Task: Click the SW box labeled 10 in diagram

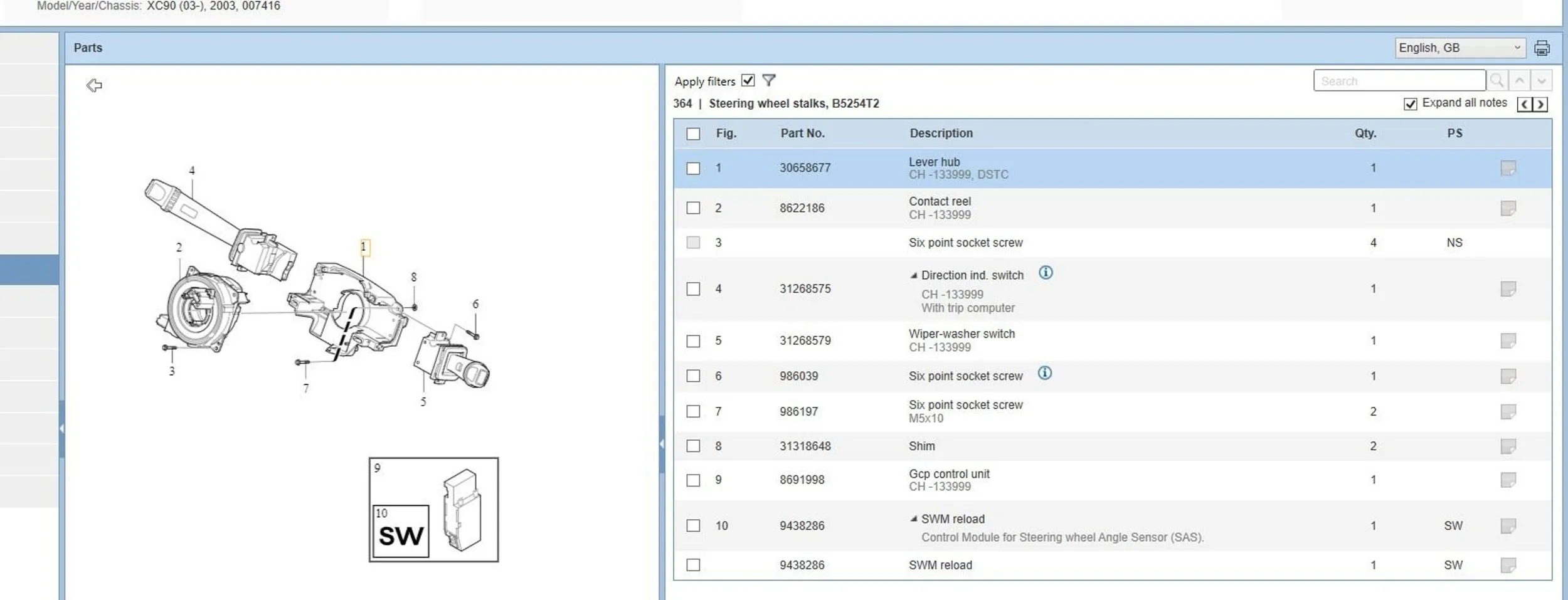Action: tap(401, 531)
